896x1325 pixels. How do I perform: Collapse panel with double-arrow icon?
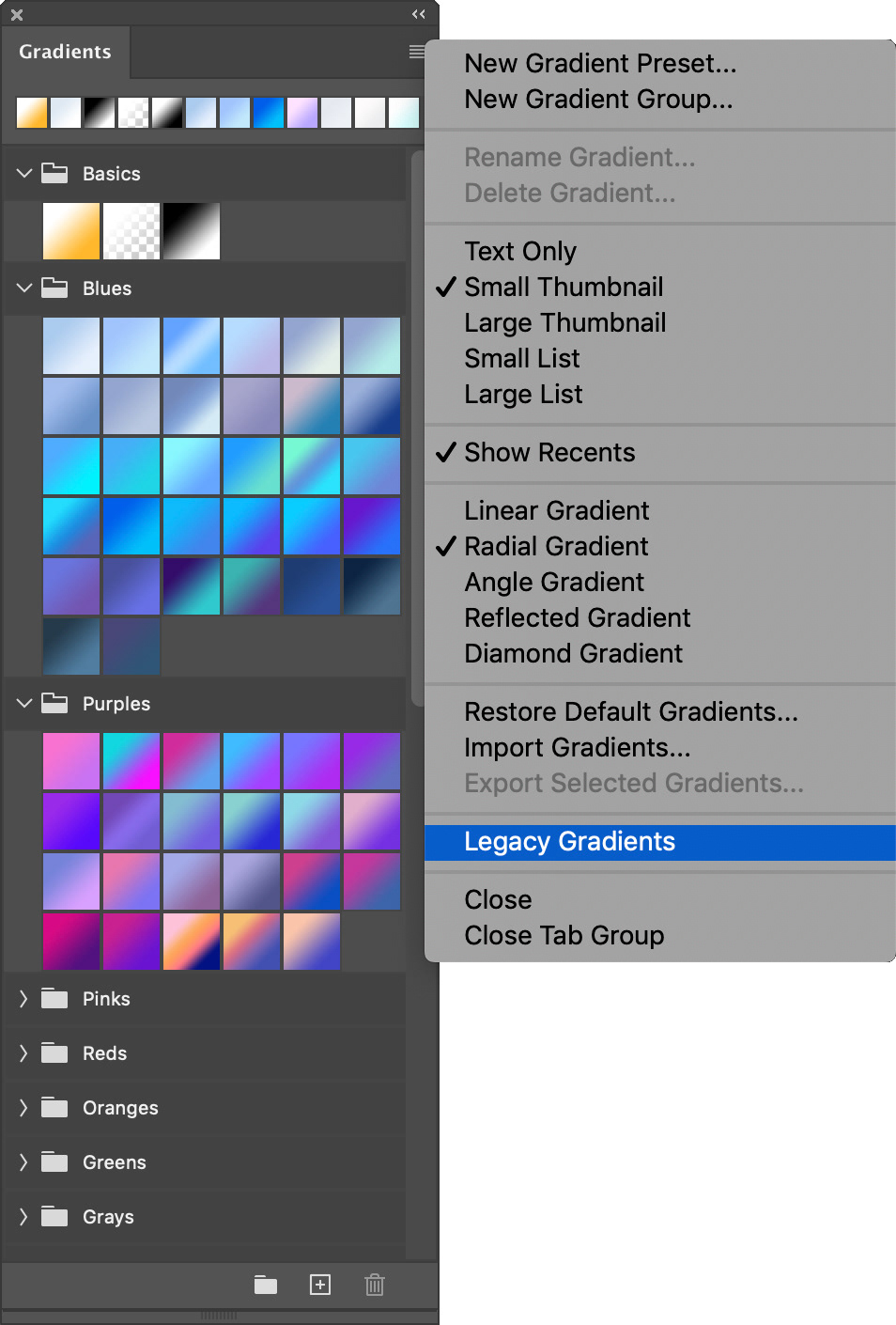[419, 14]
